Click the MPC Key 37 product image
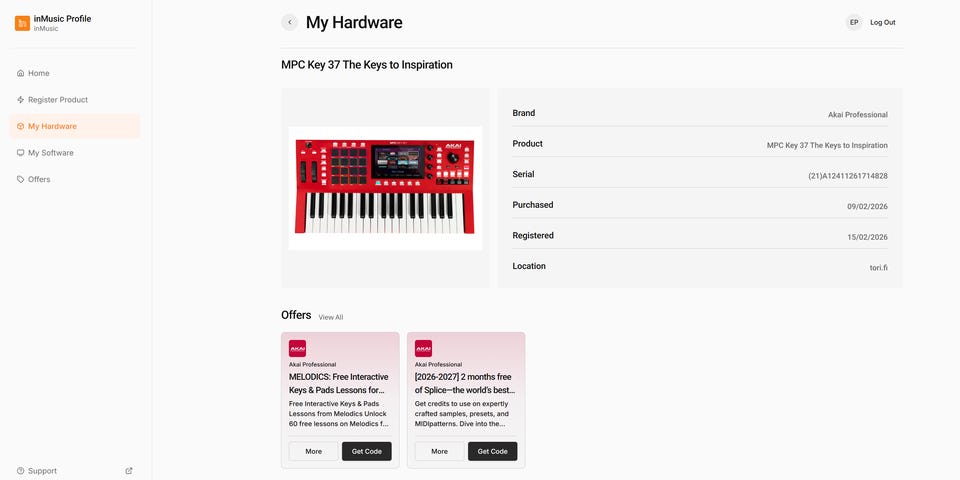 (385, 188)
